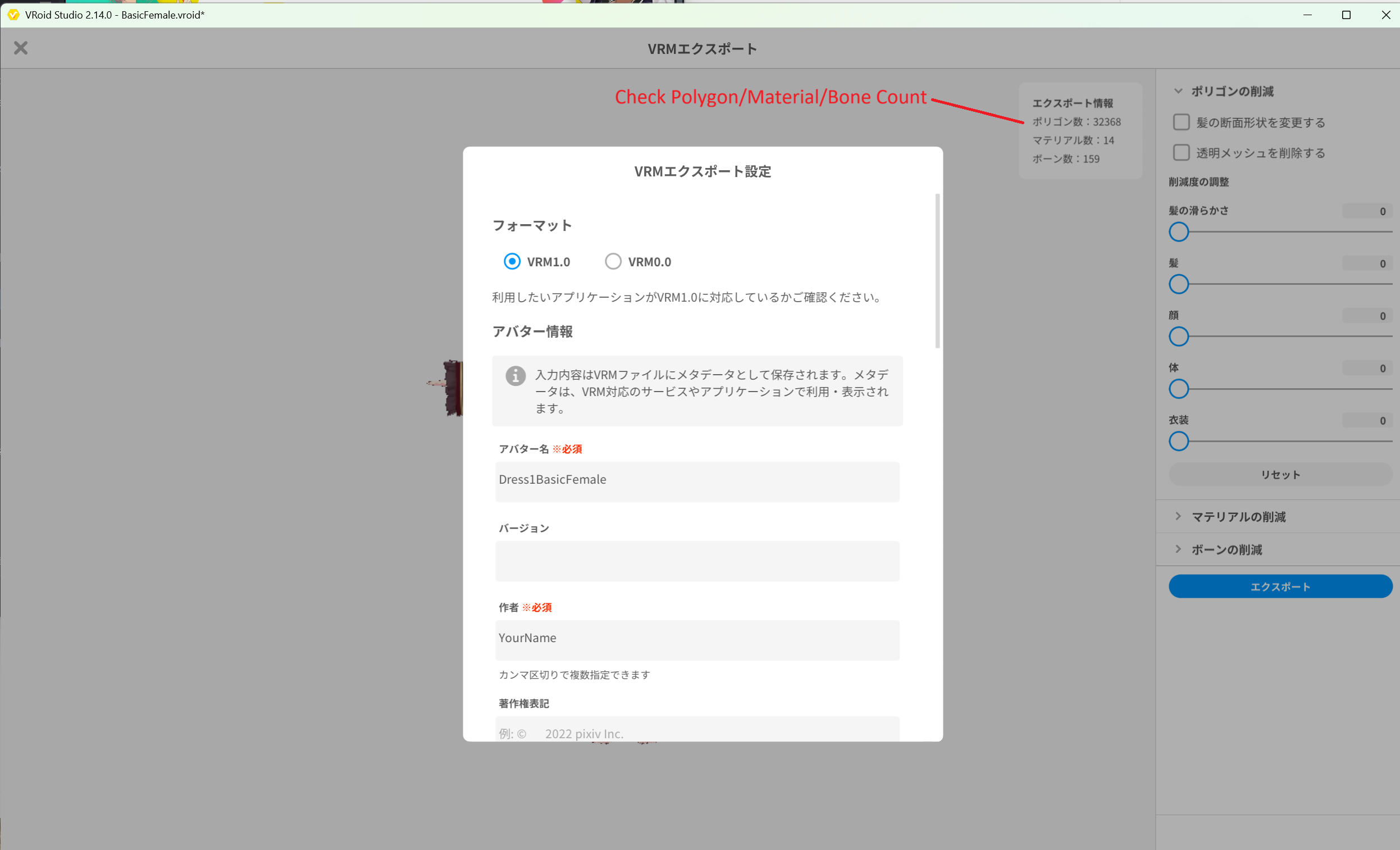The height and width of the screenshot is (850, 1400).
Task: Click the export settings dialog scrollbar
Action: point(937,271)
